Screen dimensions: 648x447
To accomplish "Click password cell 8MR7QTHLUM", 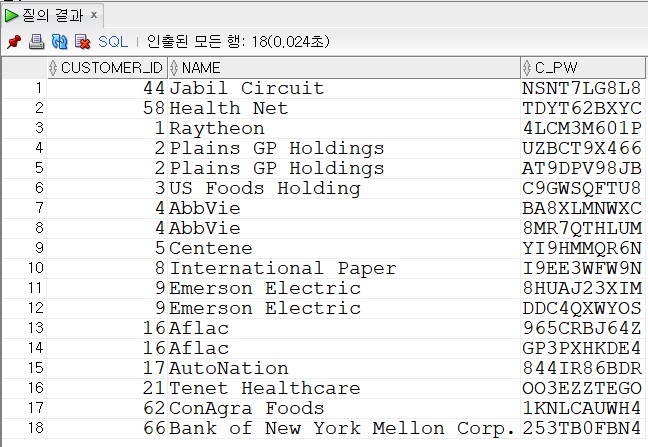I will (583, 228).
